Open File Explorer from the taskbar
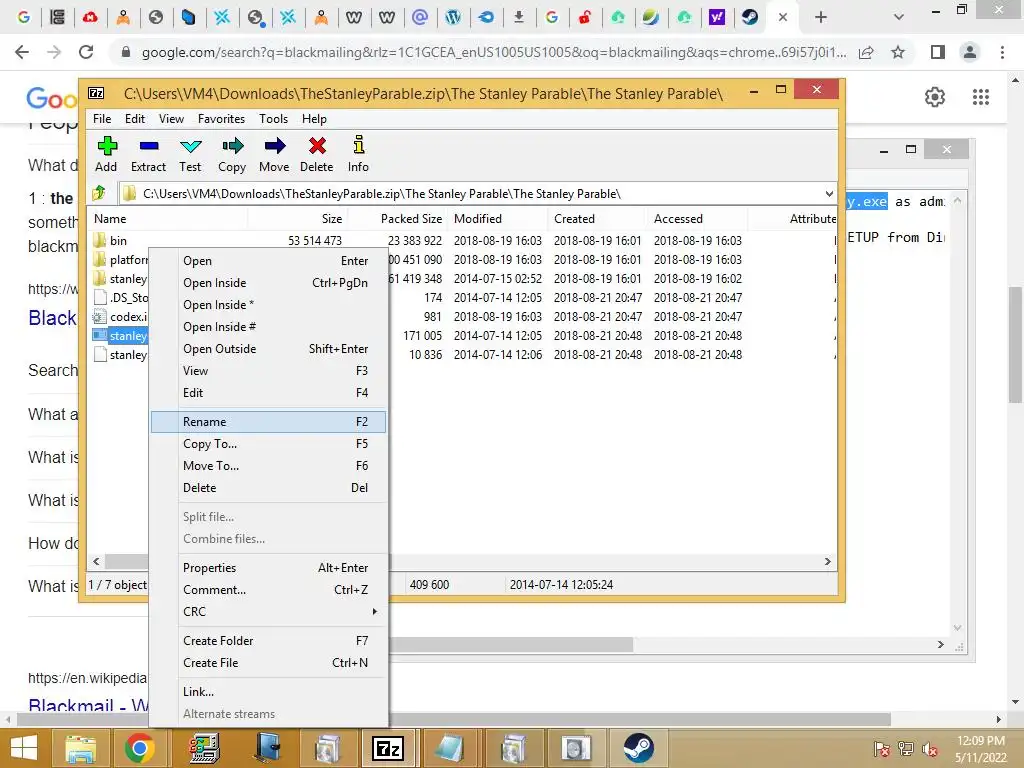This screenshot has height=768, width=1024. click(80, 748)
